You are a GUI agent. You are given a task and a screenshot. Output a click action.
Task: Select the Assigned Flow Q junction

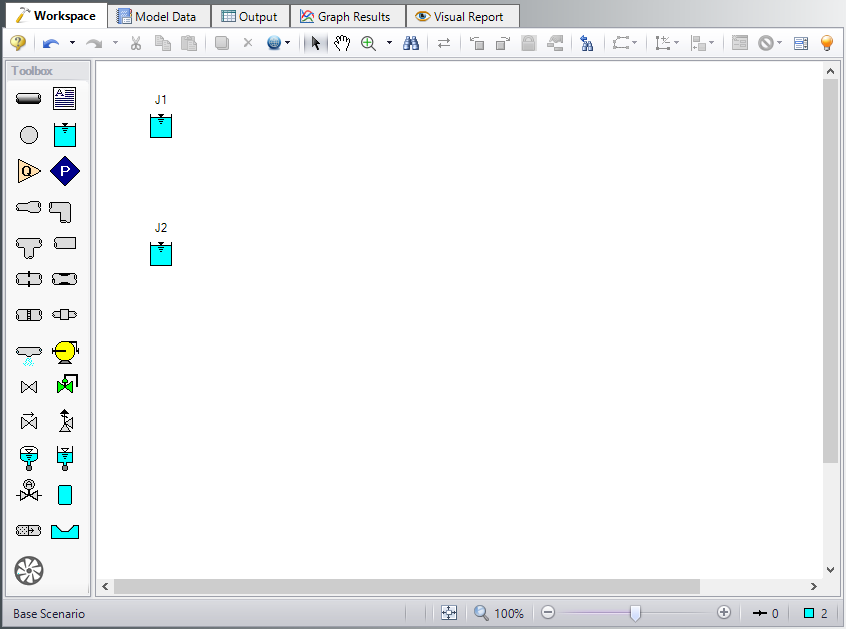pos(29,172)
